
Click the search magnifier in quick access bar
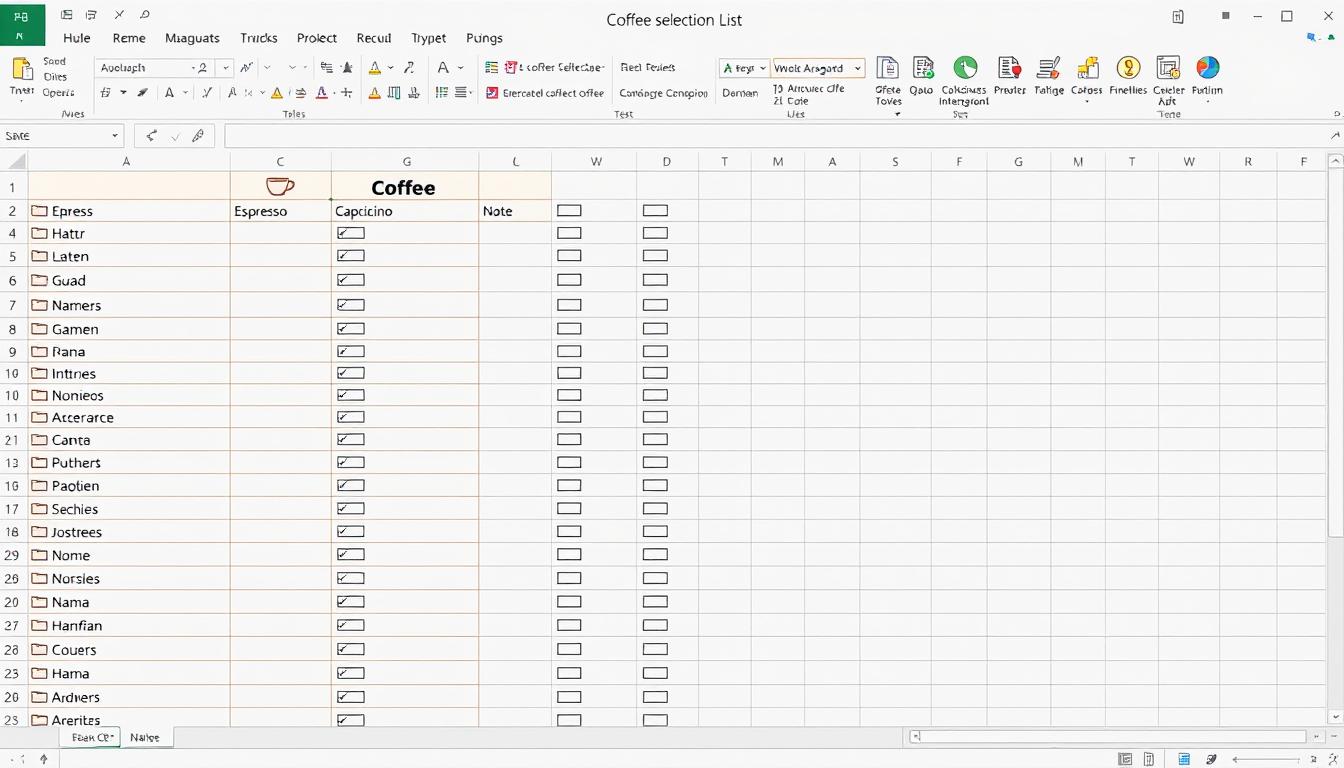pos(145,15)
